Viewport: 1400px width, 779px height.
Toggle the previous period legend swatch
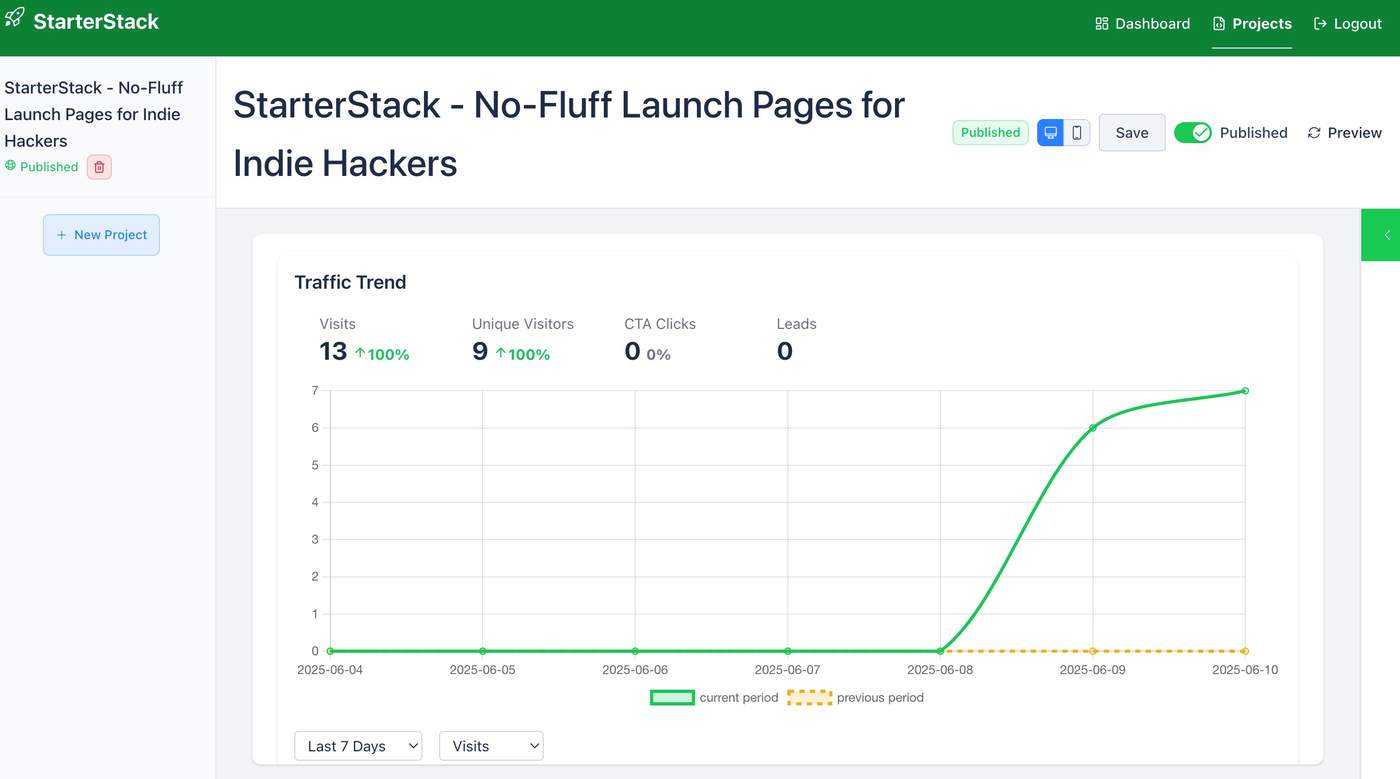(x=809, y=698)
